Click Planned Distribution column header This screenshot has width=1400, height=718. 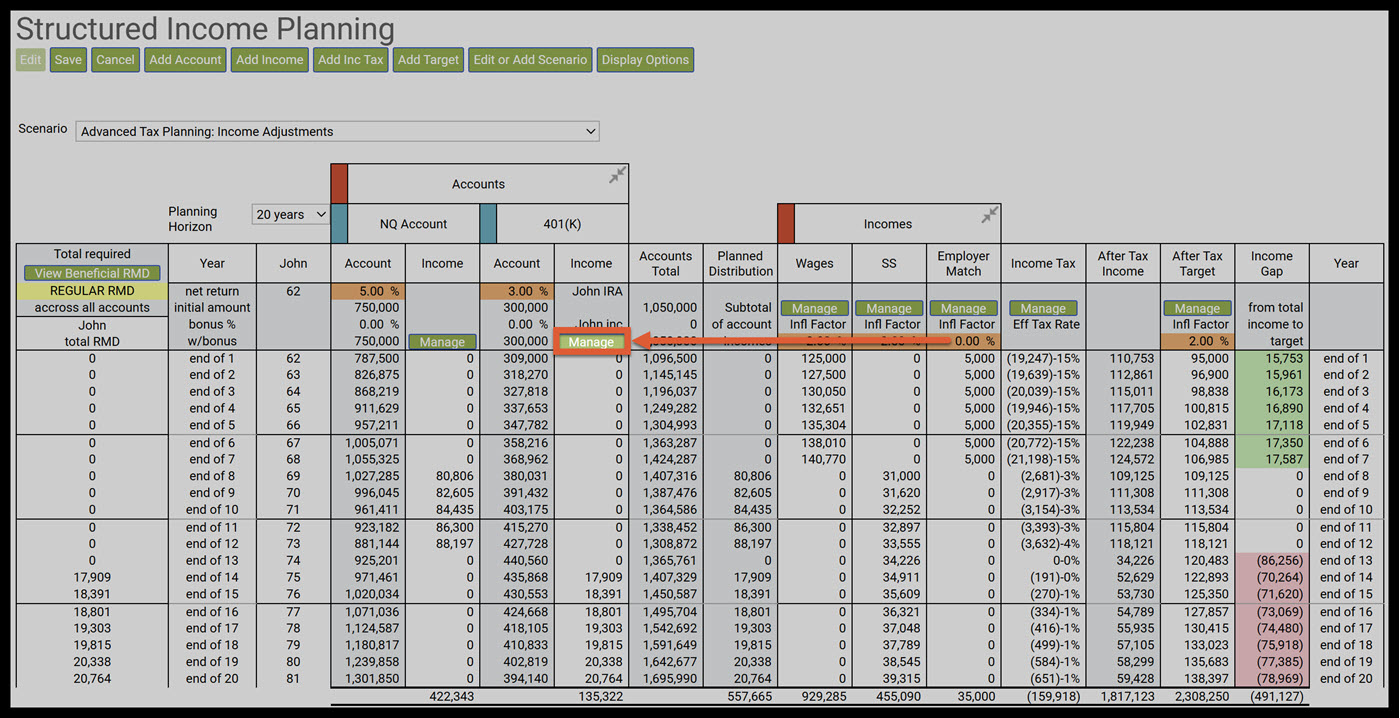tap(740, 263)
